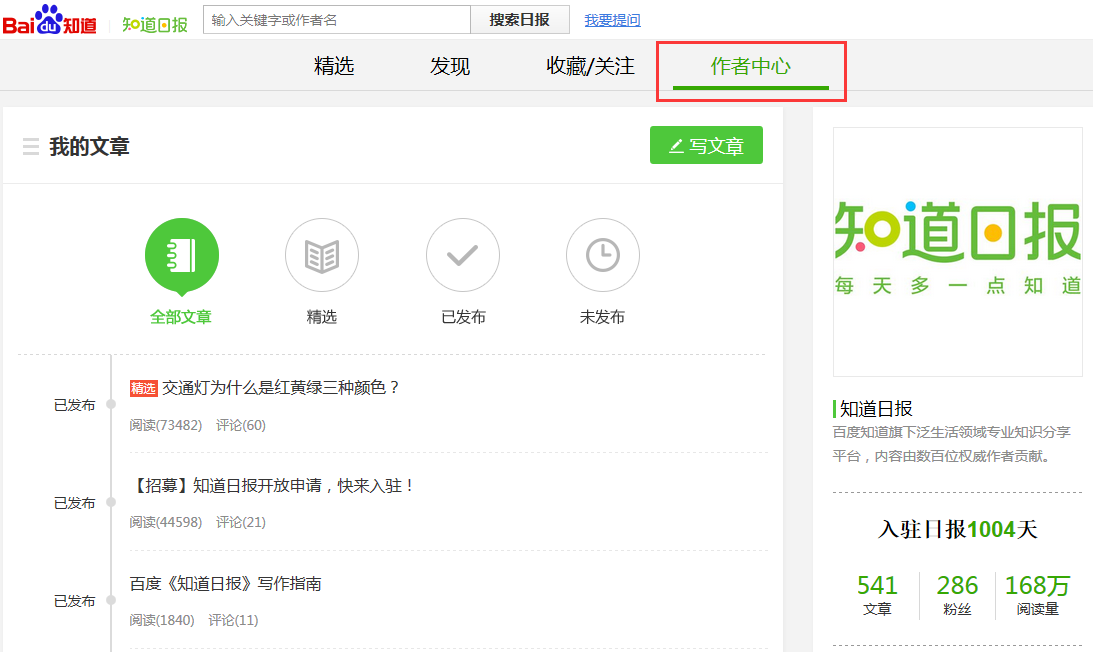Image resolution: width=1093 pixels, height=652 pixels.
Task: Click the 我的文章 heading
Action: pyautogui.click(x=89, y=146)
